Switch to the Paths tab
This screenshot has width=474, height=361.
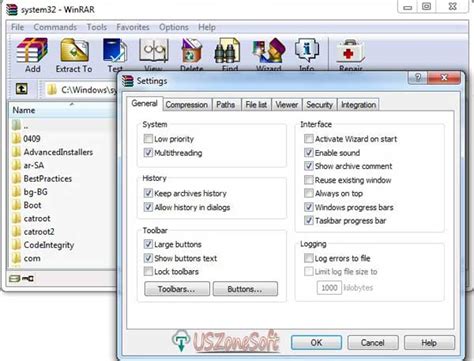point(226,105)
